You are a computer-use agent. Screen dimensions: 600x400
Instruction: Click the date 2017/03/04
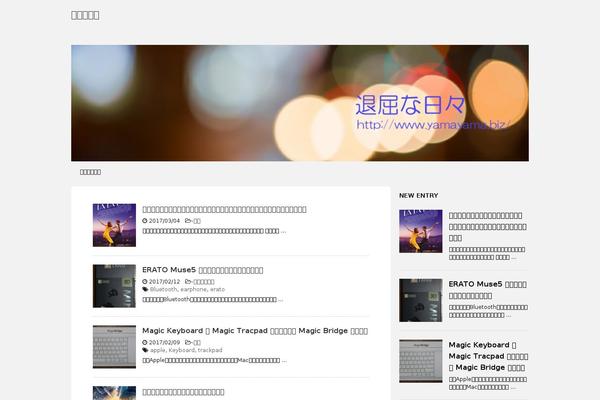(x=164, y=221)
